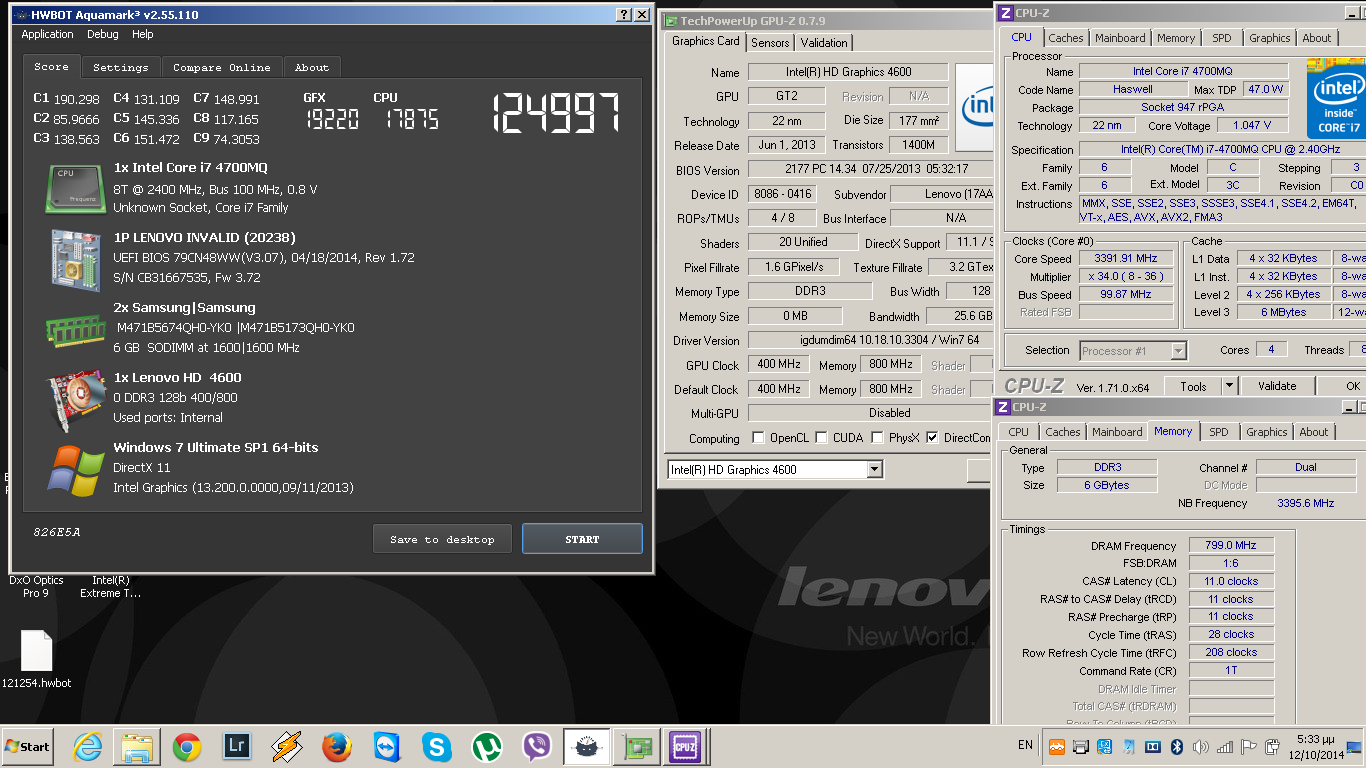Viewport: 1366px width, 768px height.
Task: Switch to the Compare Online tab
Action: point(221,68)
